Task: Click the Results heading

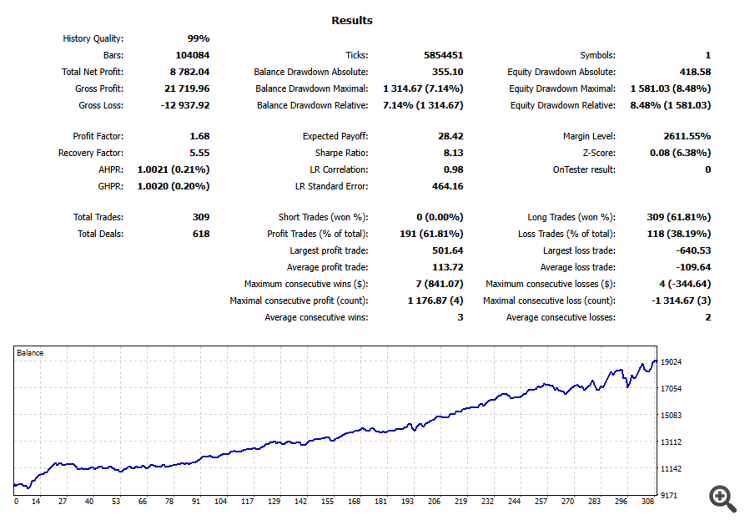Action: tap(352, 21)
